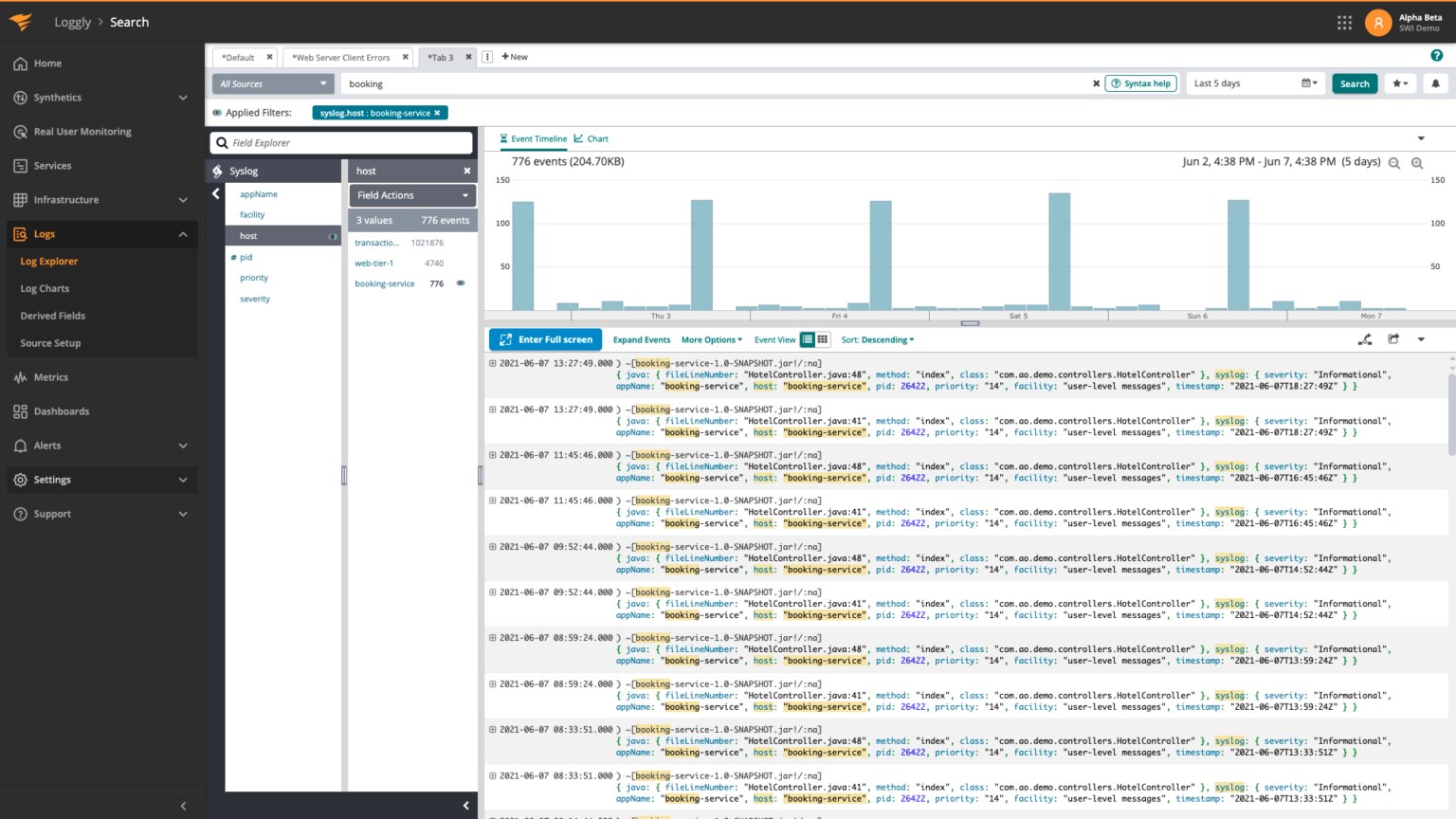Open the More Options dropdown
1456x819 pixels.
pos(710,339)
